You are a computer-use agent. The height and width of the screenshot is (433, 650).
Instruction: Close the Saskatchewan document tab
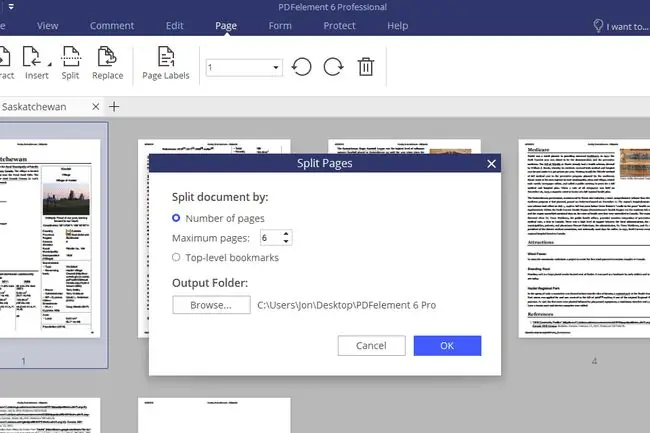tap(96, 106)
